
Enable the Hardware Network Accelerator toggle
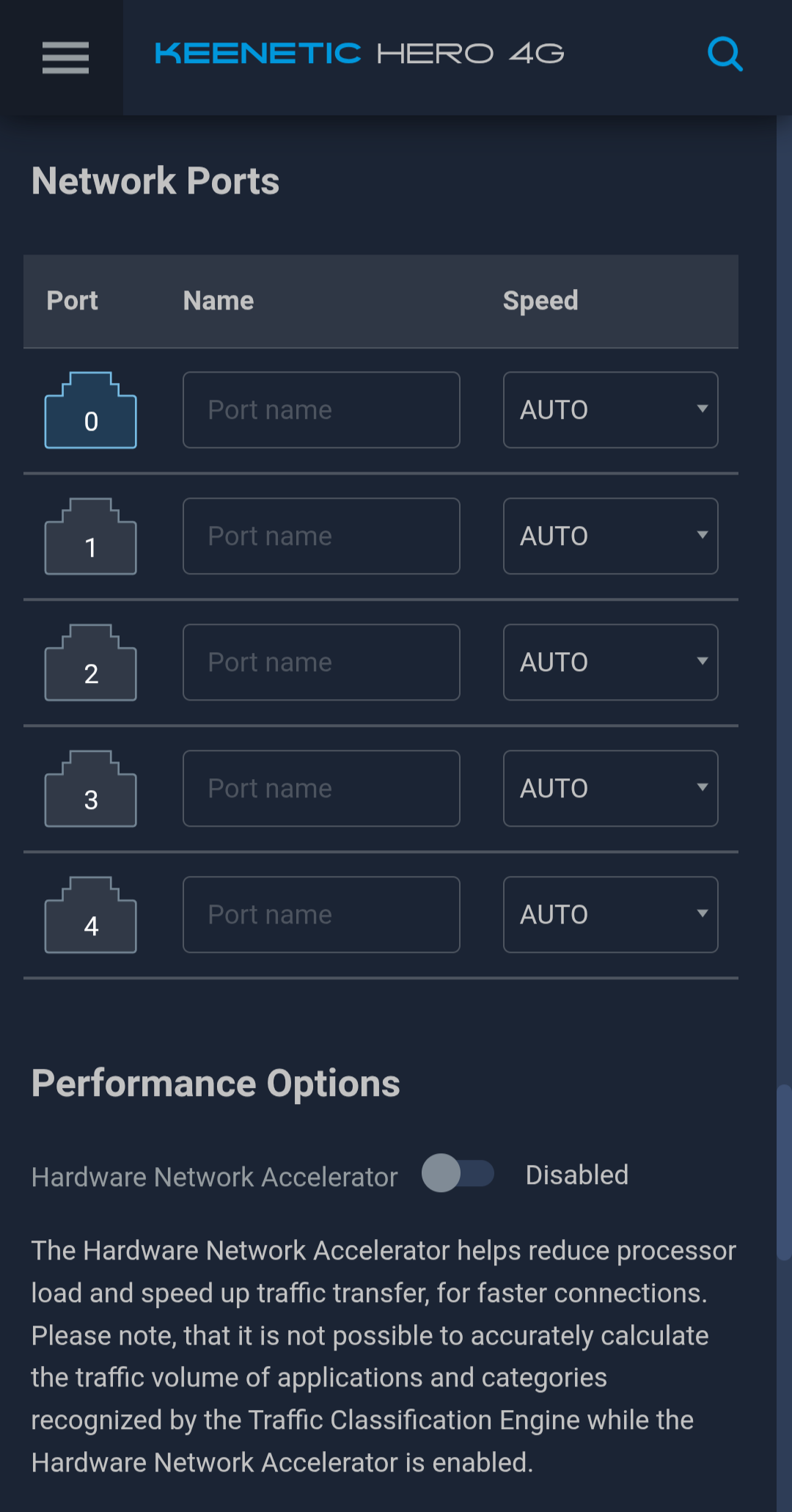tap(458, 1173)
